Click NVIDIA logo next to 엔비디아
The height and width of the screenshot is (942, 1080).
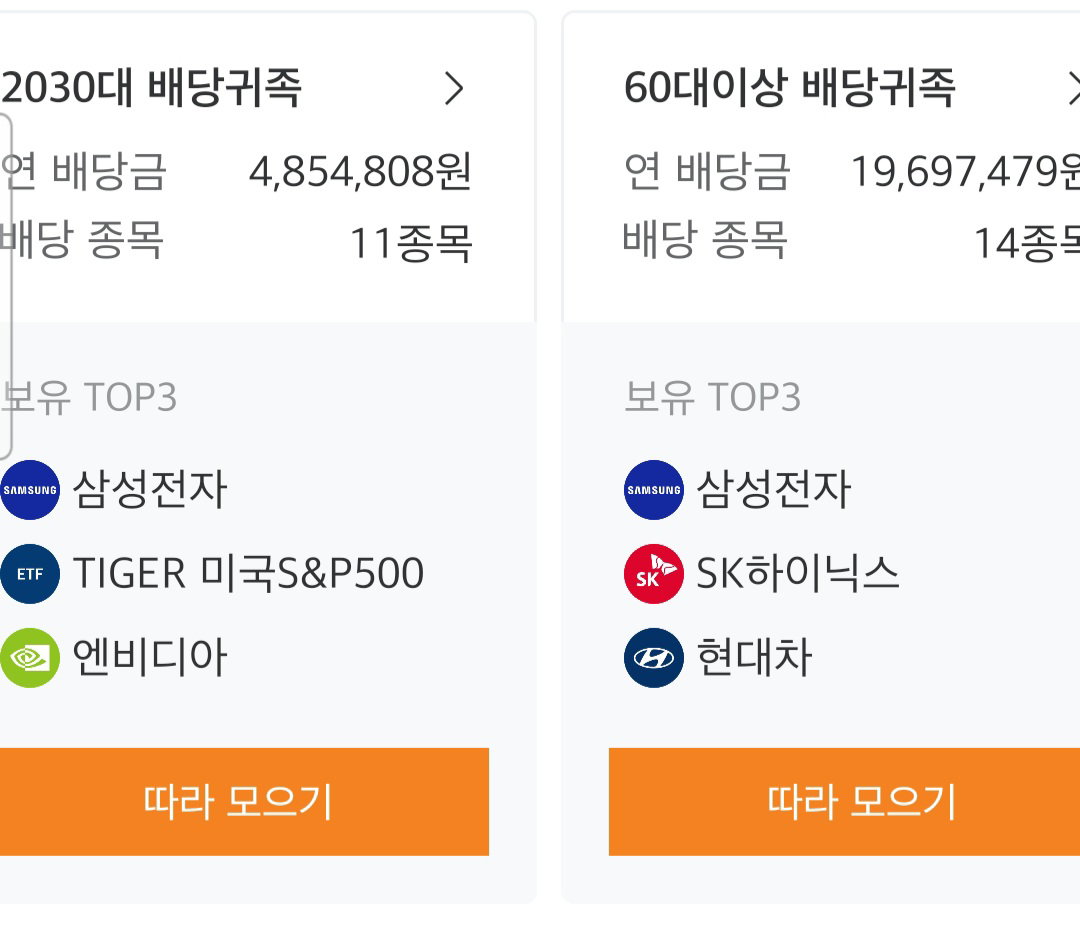[x=30, y=658]
